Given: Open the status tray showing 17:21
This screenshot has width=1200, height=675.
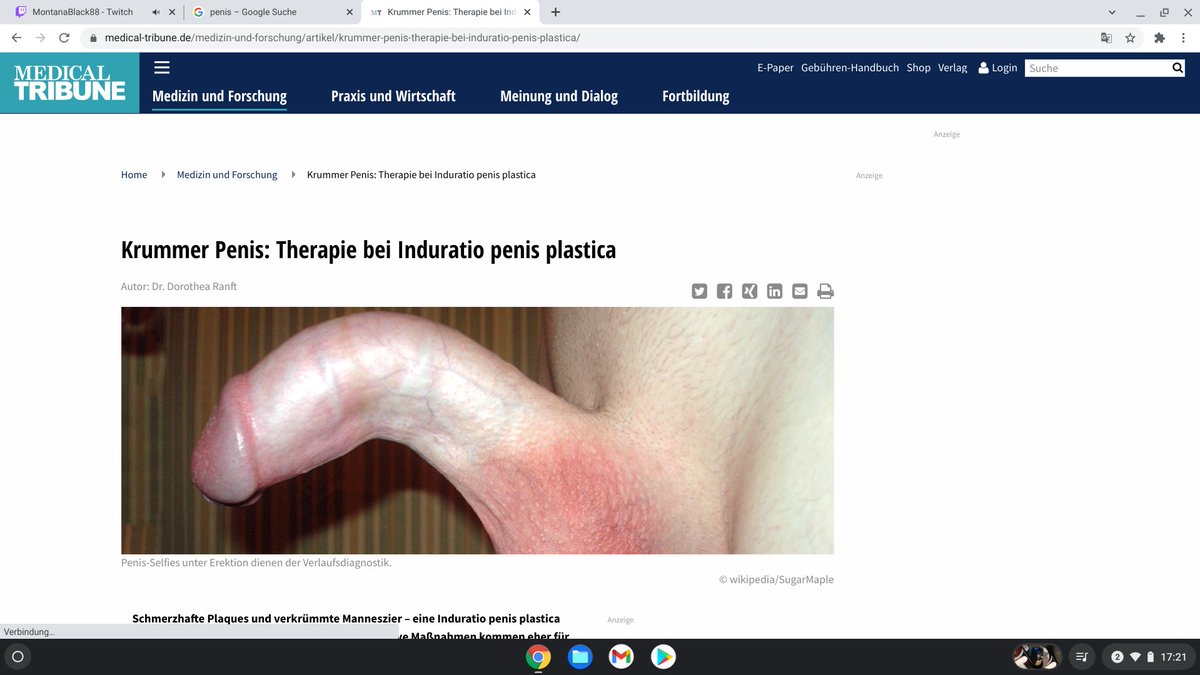Looking at the screenshot, I should point(1149,657).
